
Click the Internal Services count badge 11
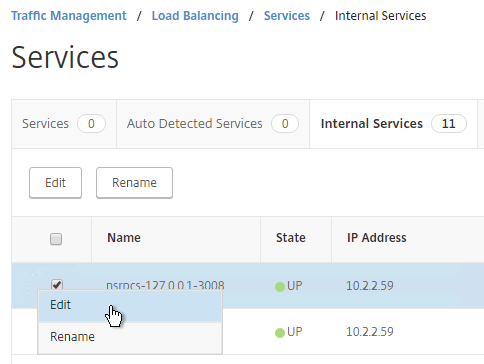(449, 124)
